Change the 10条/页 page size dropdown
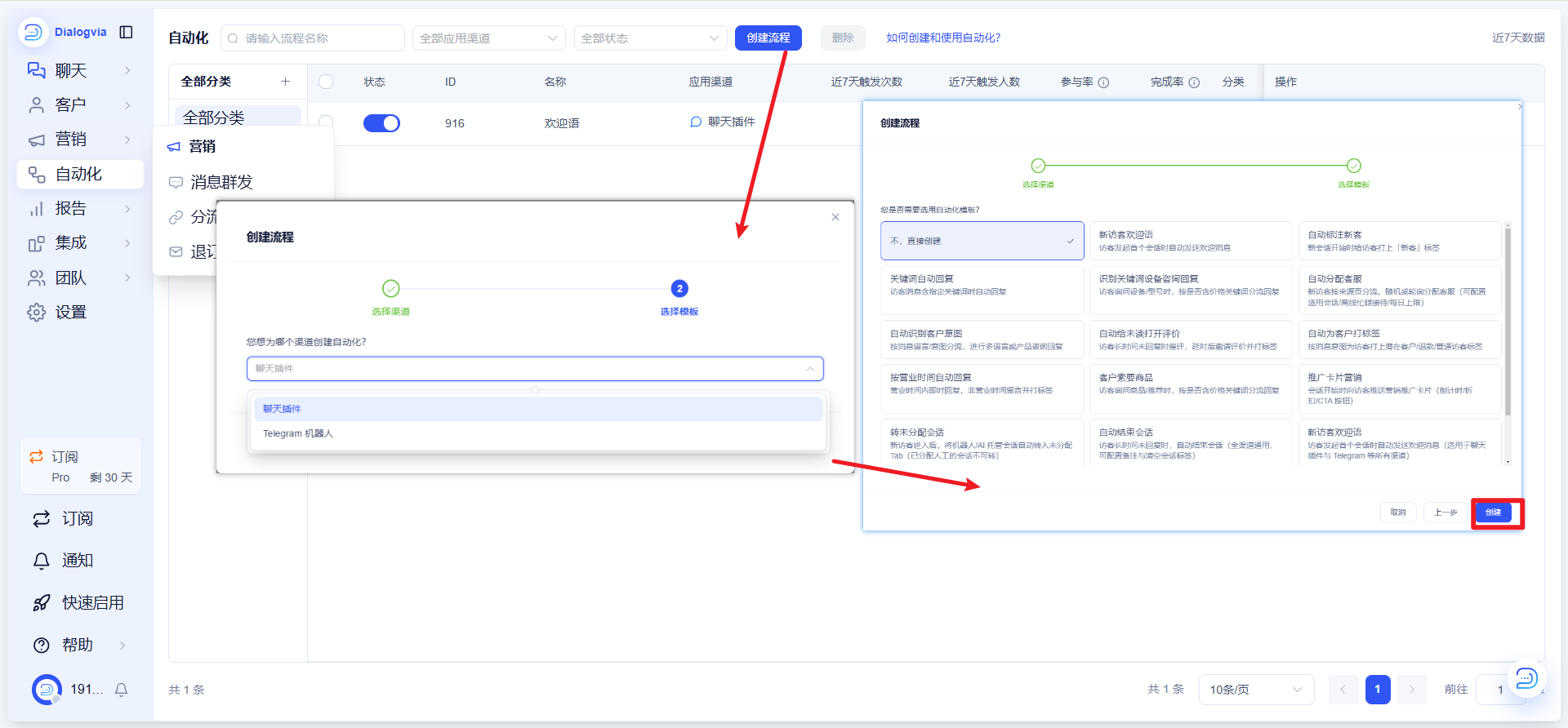 1256,690
